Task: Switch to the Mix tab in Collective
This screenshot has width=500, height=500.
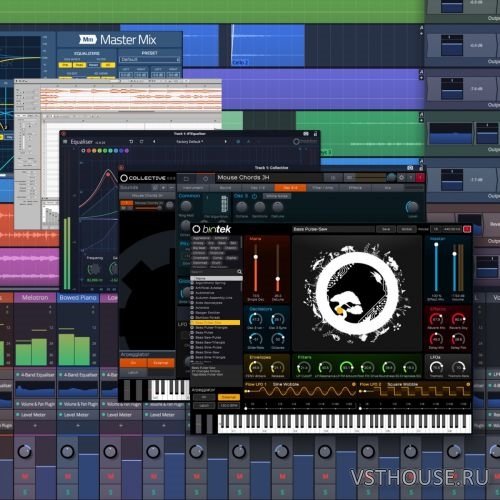Action: 388,188
